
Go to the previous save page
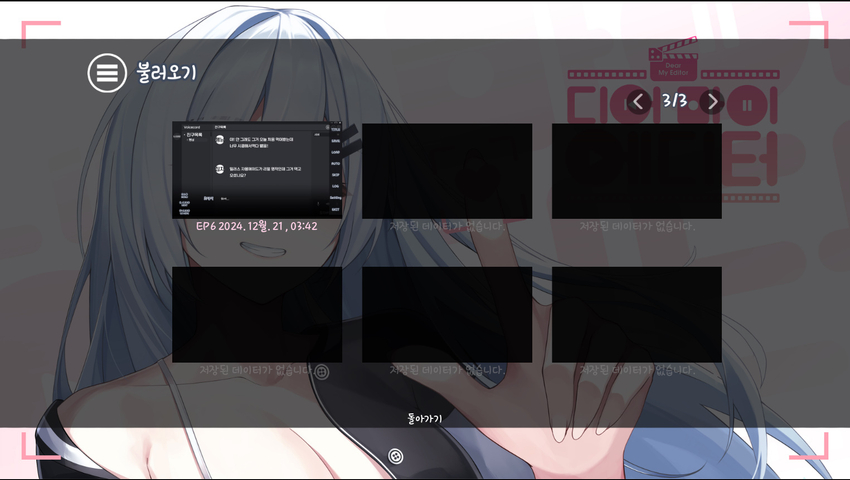tap(639, 101)
